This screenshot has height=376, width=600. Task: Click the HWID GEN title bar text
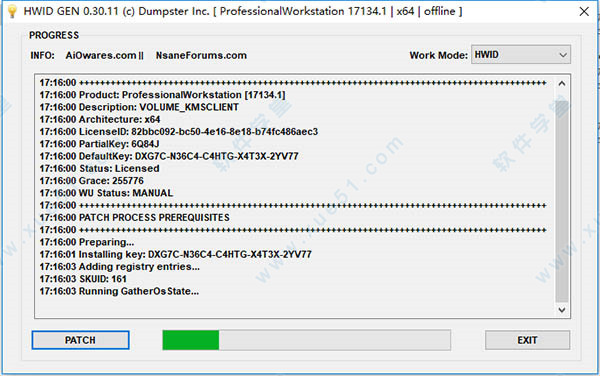coord(243,11)
